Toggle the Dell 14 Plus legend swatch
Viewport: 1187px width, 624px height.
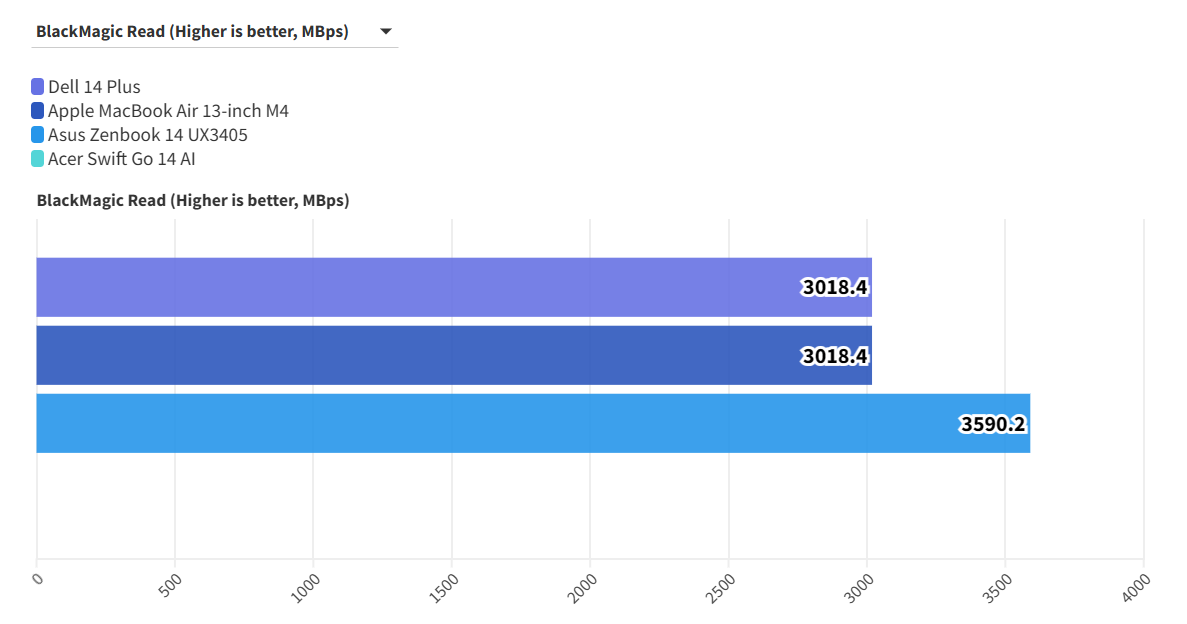[38, 87]
